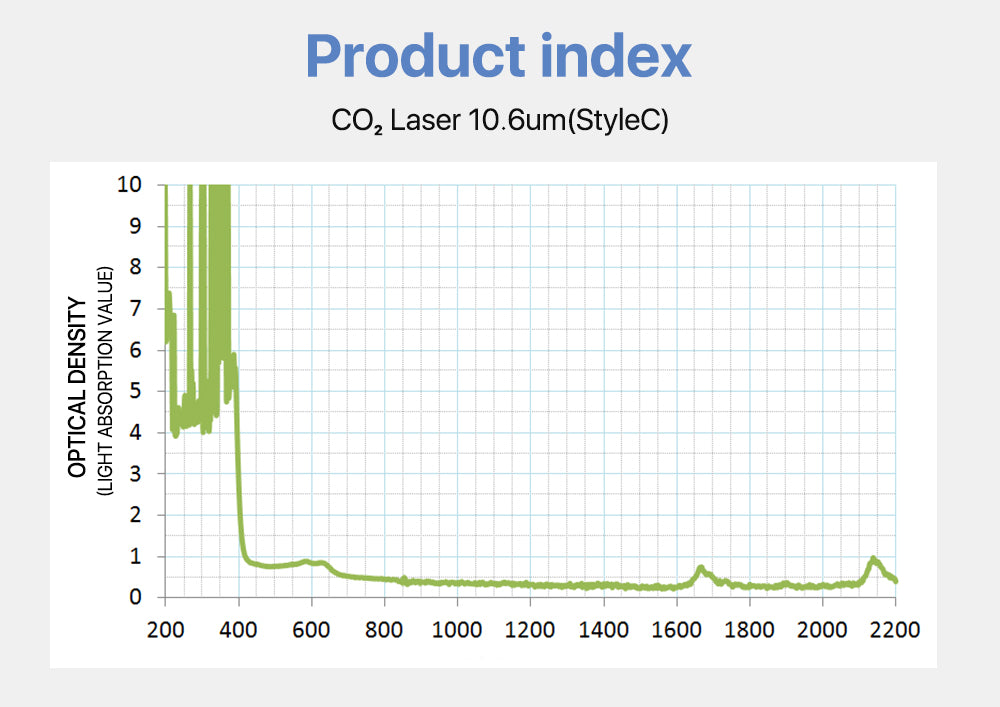Click the 'Product index' heading
The image size is (1000, 707).
[498, 56]
